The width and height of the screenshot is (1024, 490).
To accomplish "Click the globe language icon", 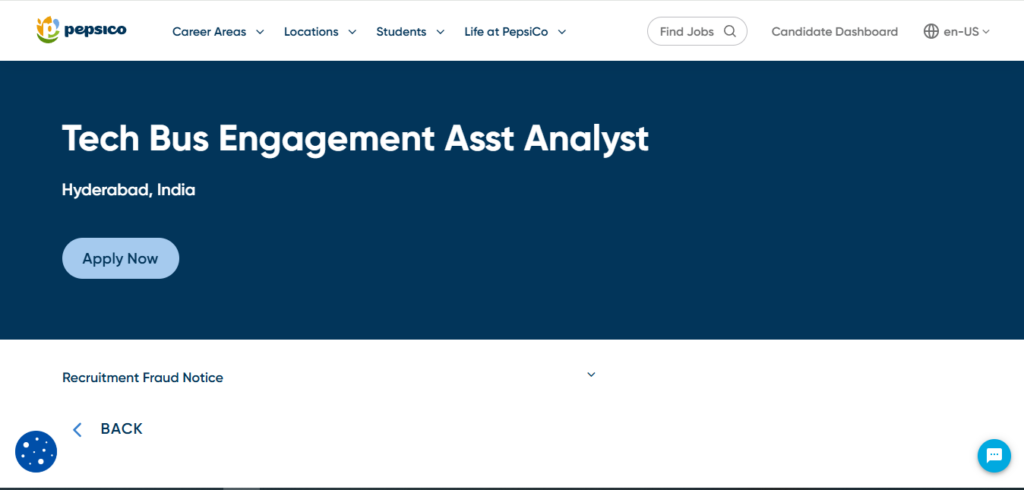I will click(931, 31).
